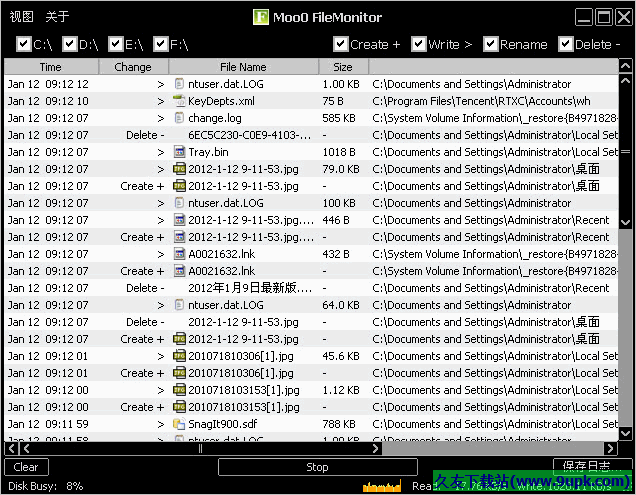Sort by the Size column header

(344, 67)
